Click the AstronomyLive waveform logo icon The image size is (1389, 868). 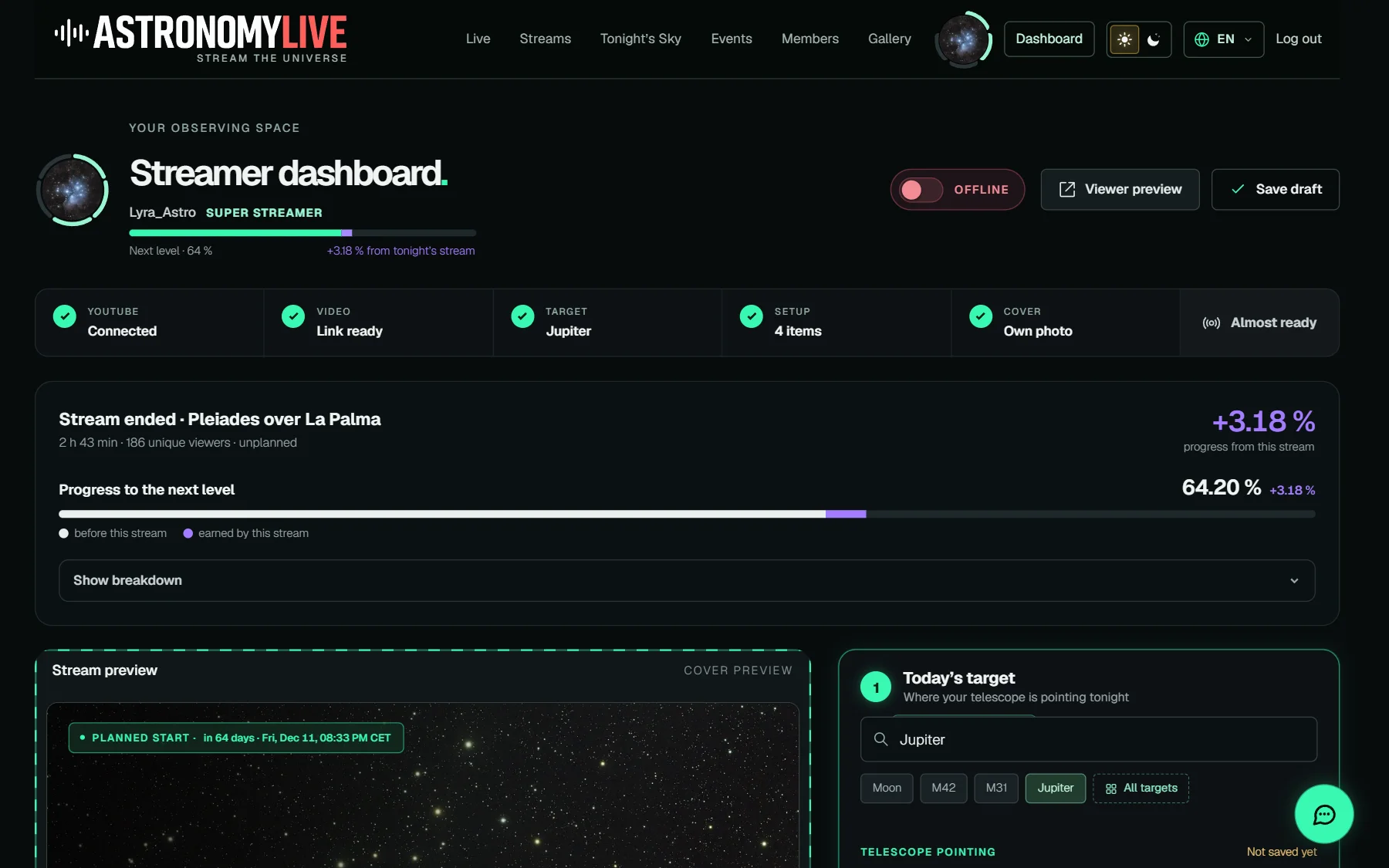pyautogui.click(x=71, y=32)
